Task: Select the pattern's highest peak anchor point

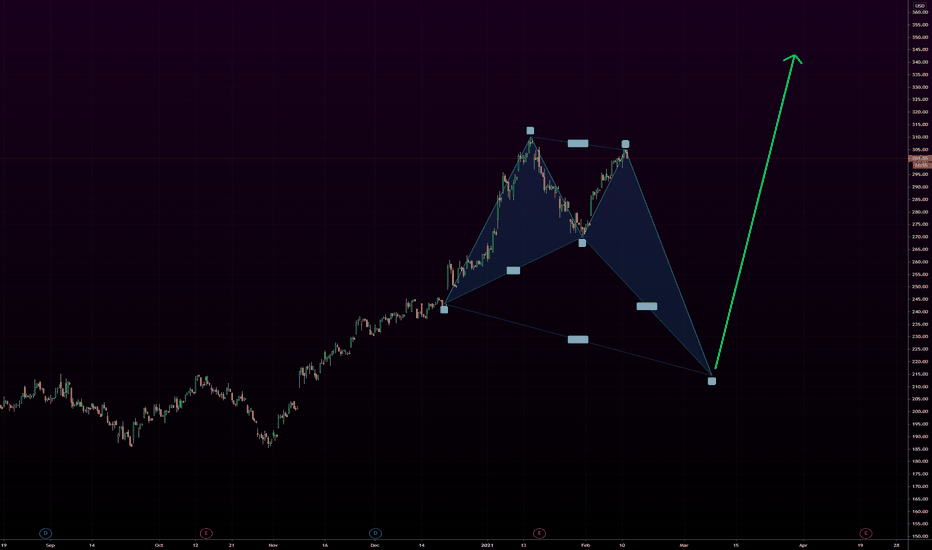Action: [530, 131]
